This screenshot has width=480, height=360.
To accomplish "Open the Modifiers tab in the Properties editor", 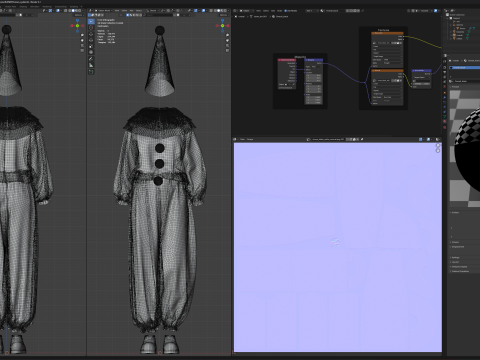I will [x=445, y=97].
